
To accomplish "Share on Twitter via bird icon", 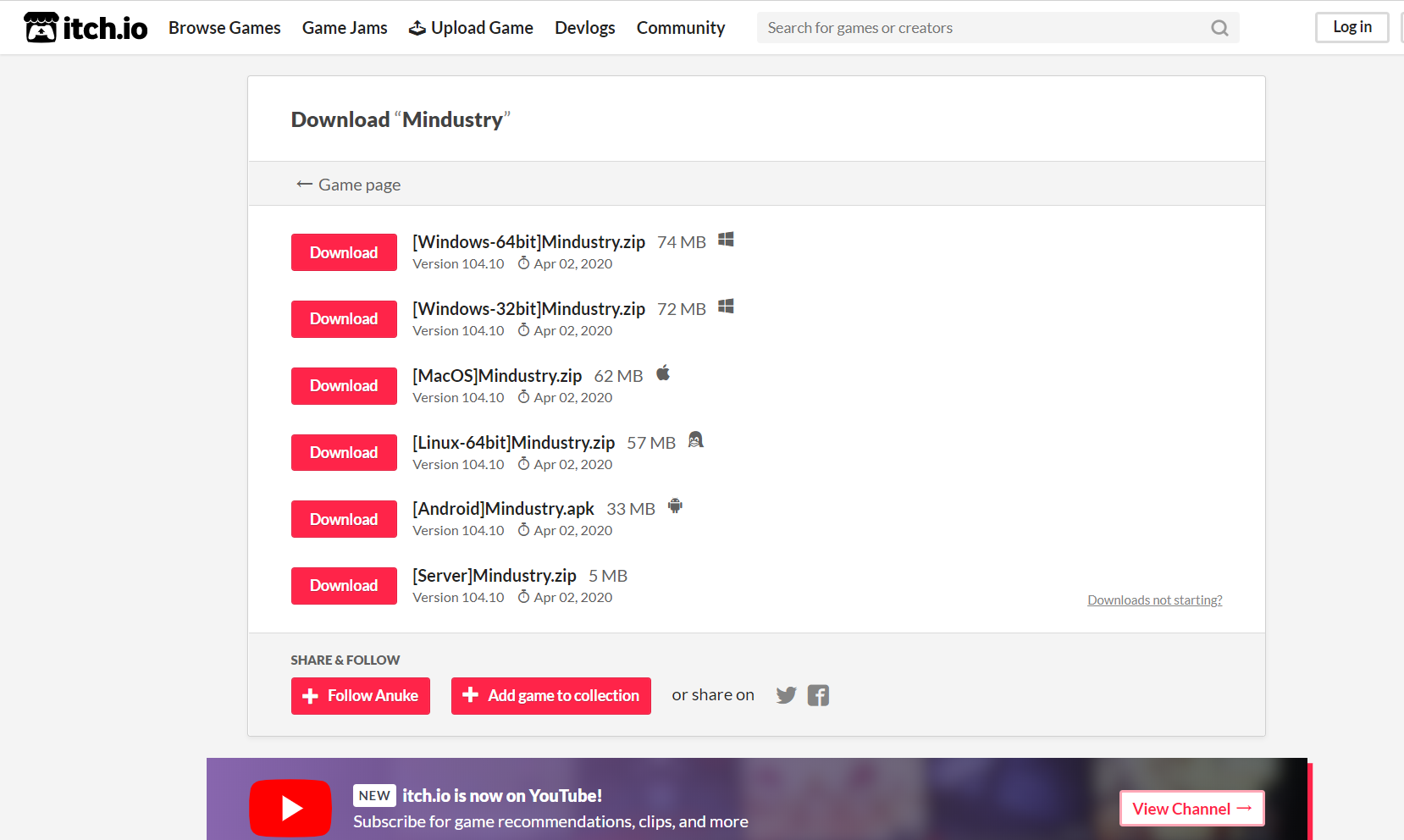I will pos(786,695).
